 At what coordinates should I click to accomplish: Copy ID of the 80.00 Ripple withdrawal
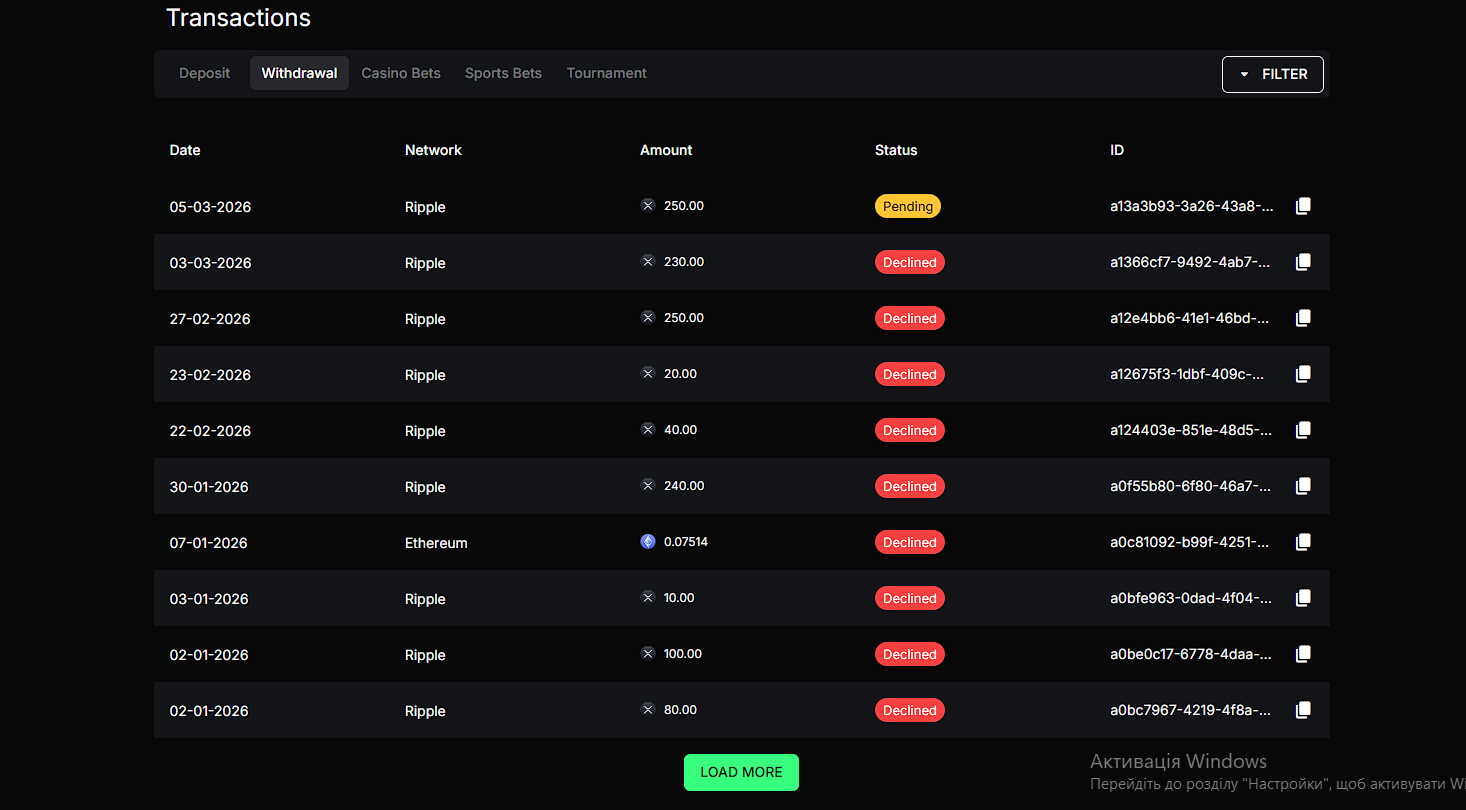[x=1302, y=710]
